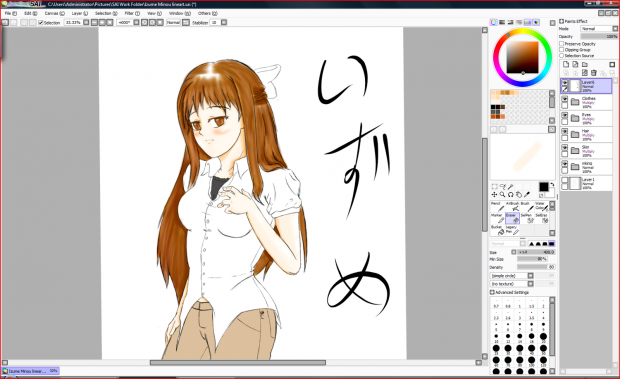Create a new normal layer

pyautogui.click(x=566, y=64)
